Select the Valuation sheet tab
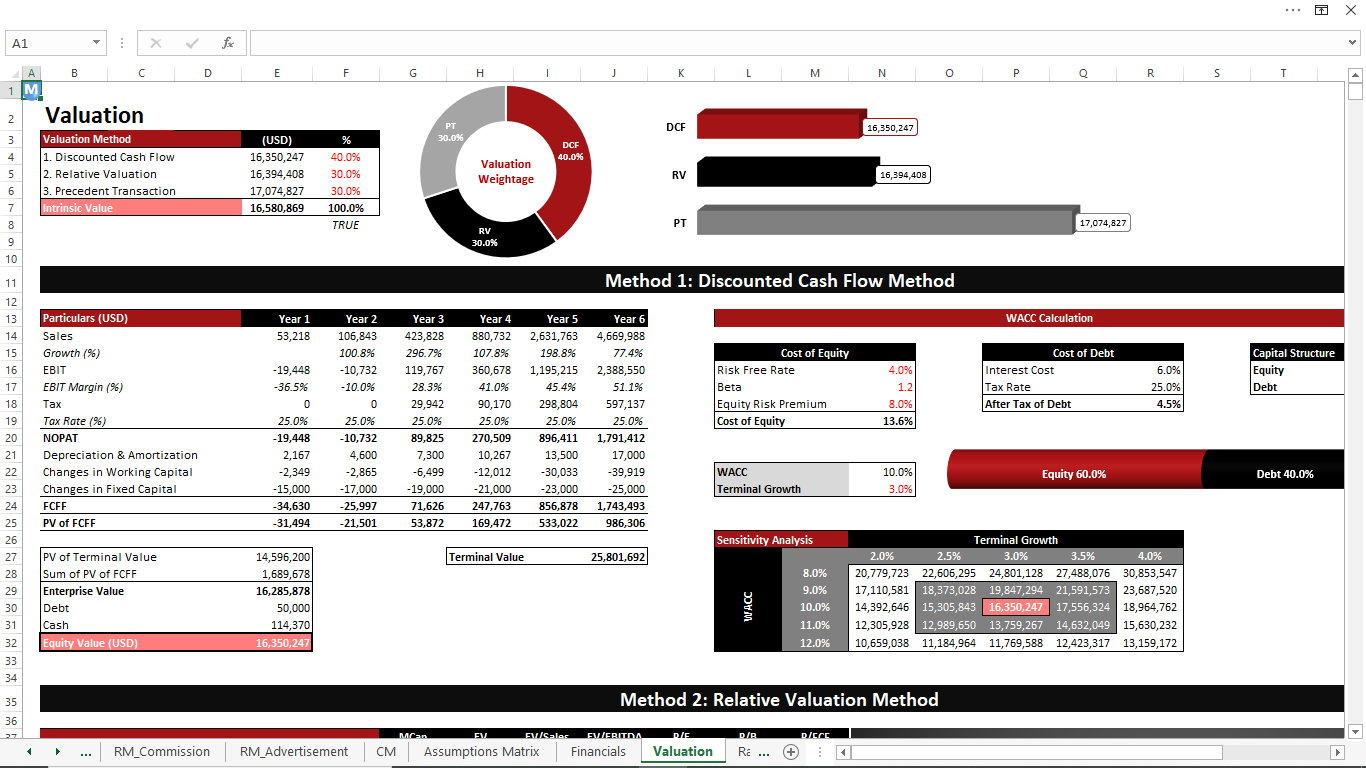Screen dimensions: 1366x768 tap(683, 751)
